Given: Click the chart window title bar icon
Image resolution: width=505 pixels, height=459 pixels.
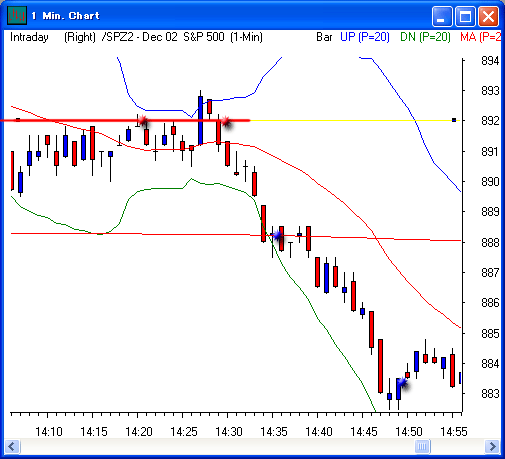Looking at the screenshot, I should tap(17, 15).
